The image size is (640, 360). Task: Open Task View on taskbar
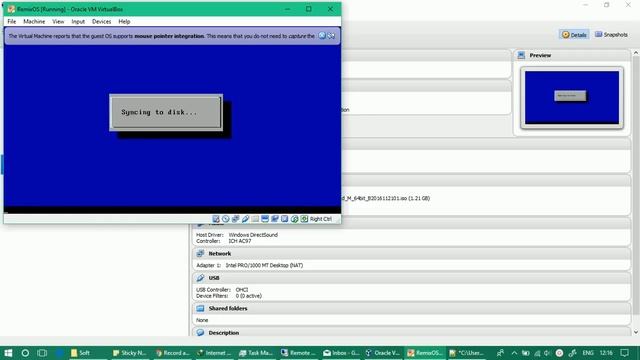42,353
